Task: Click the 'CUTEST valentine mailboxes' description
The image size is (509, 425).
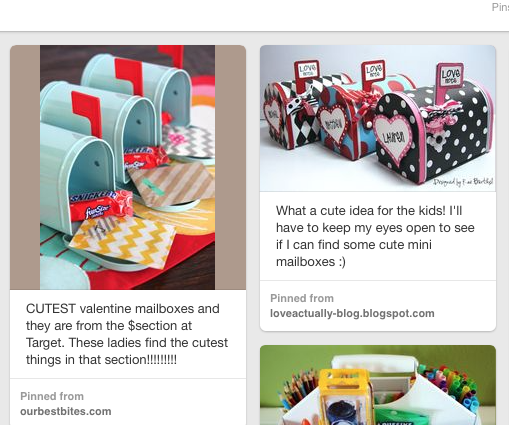Action: tap(127, 334)
